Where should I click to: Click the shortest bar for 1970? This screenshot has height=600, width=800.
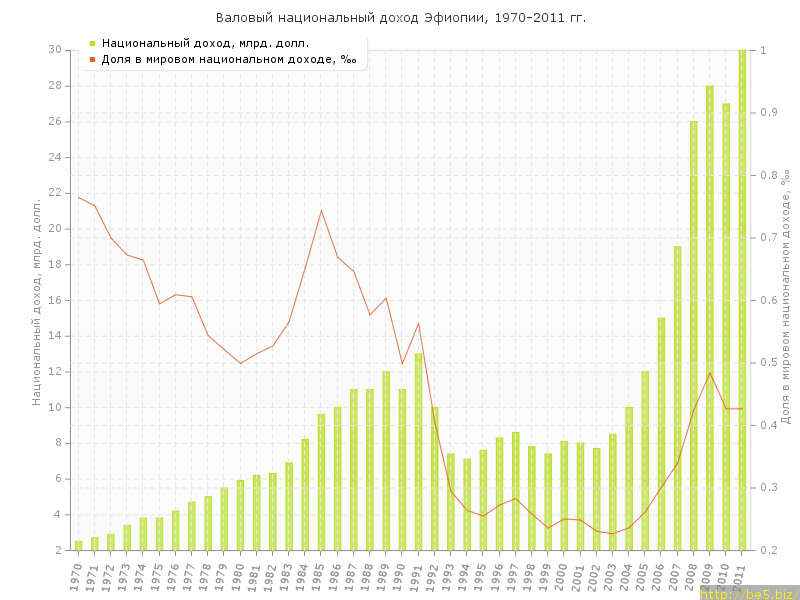78,545
